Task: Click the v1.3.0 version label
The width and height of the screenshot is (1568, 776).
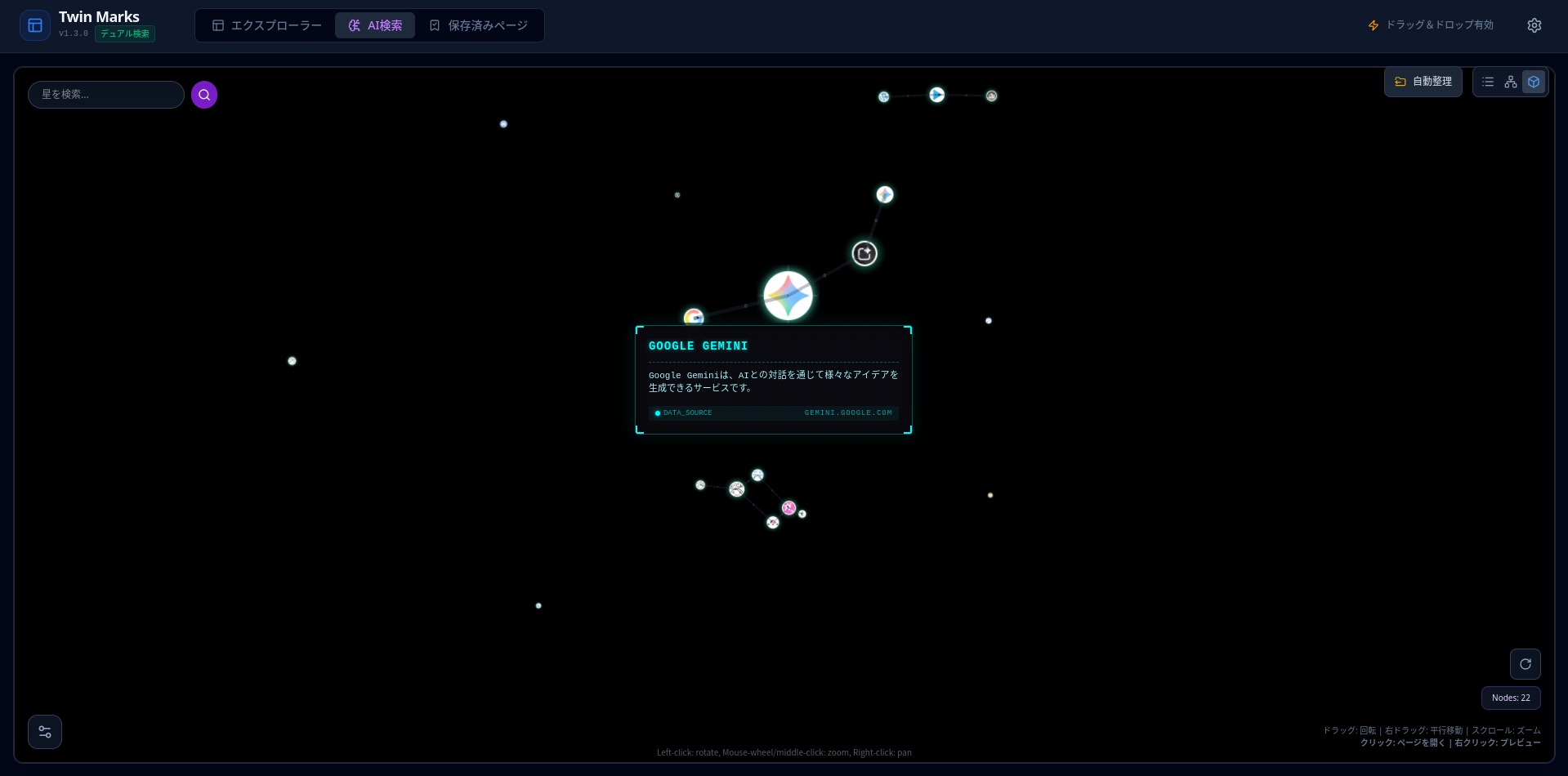Action: [x=74, y=33]
